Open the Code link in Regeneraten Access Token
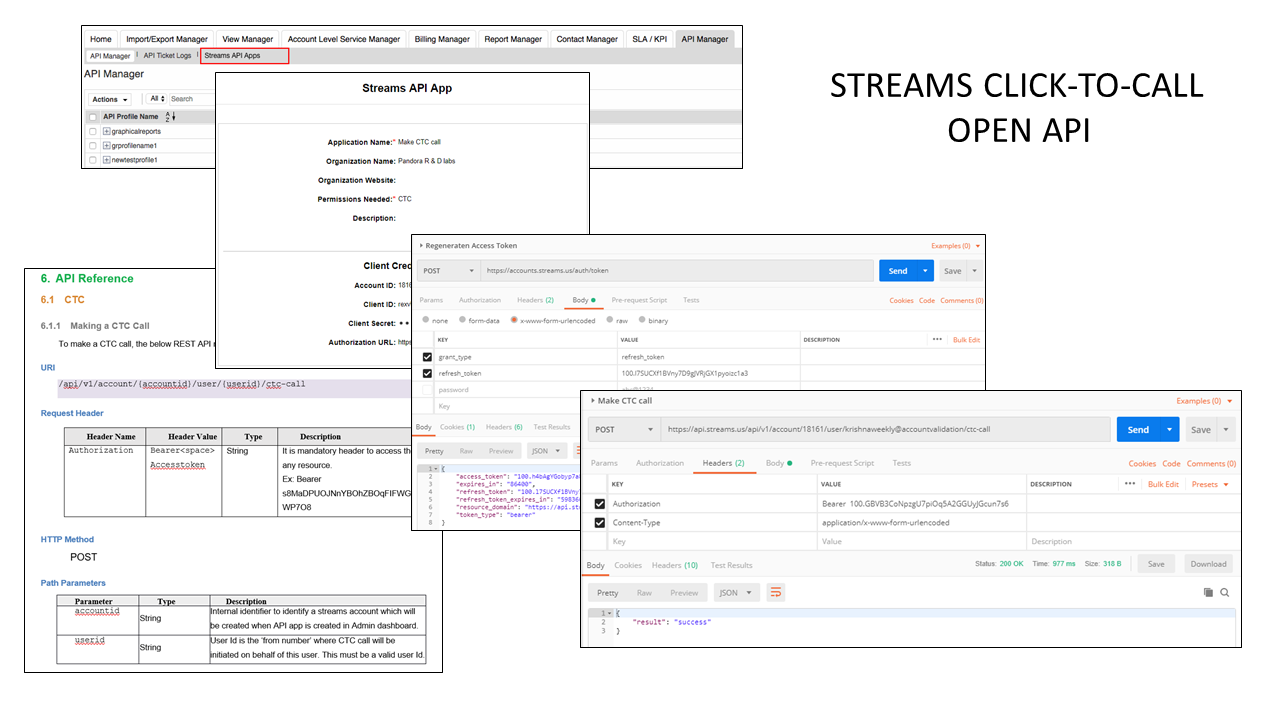 (927, 300)
